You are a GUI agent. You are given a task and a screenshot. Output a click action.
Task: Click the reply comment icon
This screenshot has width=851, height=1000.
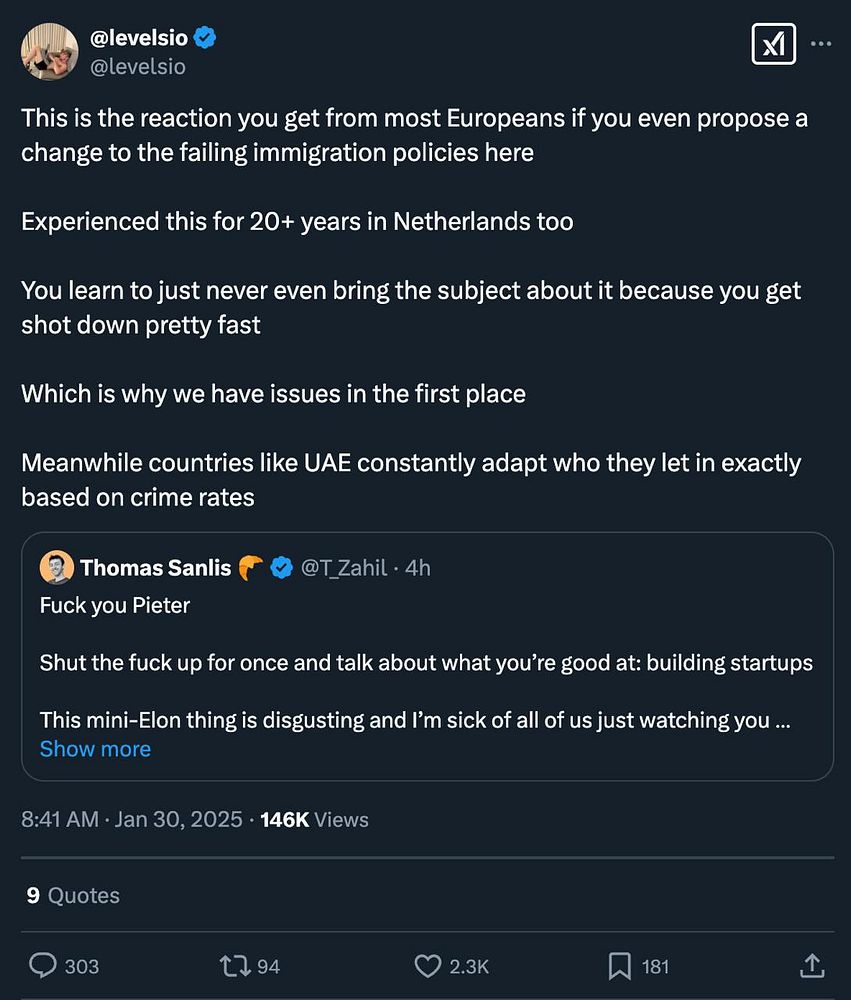click(43, 965)
